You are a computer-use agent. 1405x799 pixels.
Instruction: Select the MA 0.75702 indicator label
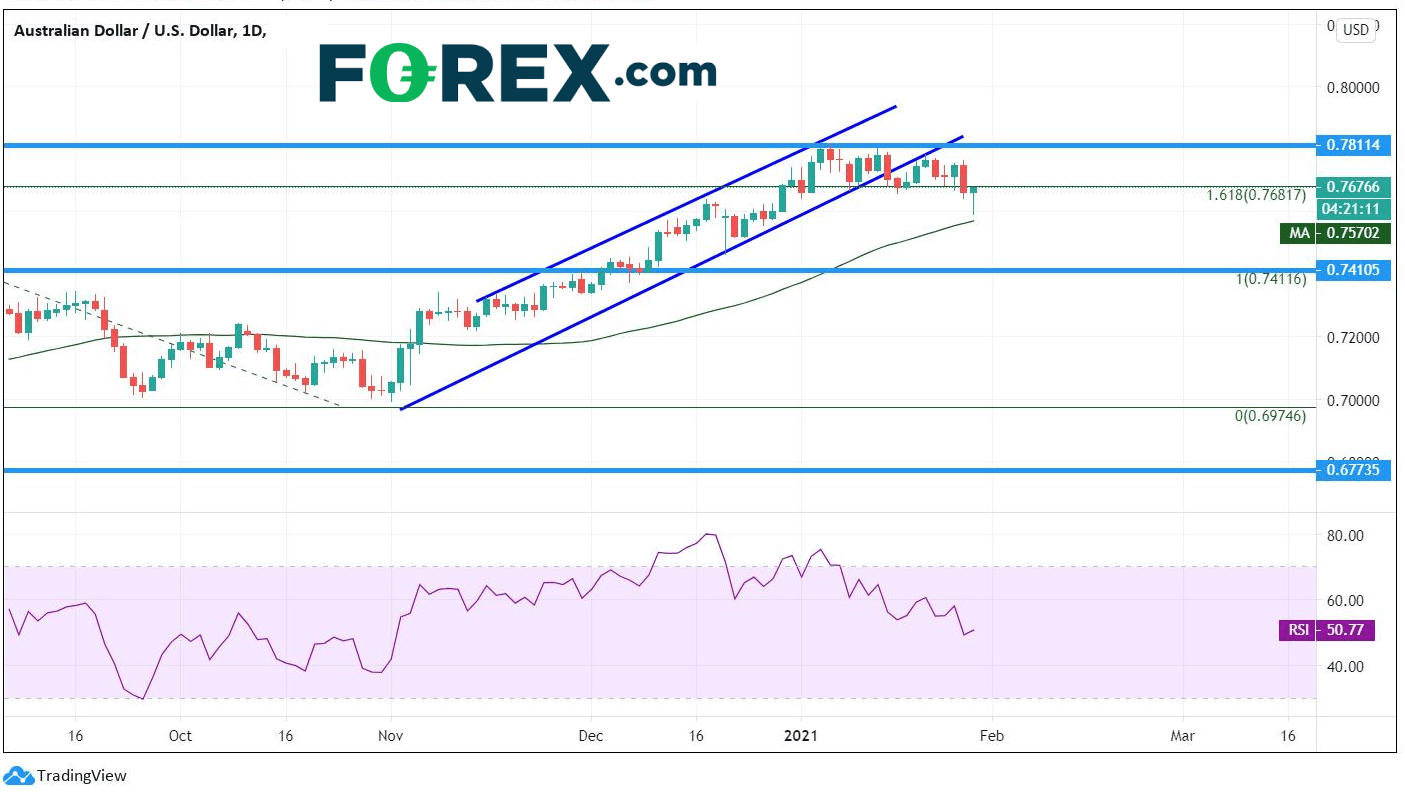point(1334,234)
